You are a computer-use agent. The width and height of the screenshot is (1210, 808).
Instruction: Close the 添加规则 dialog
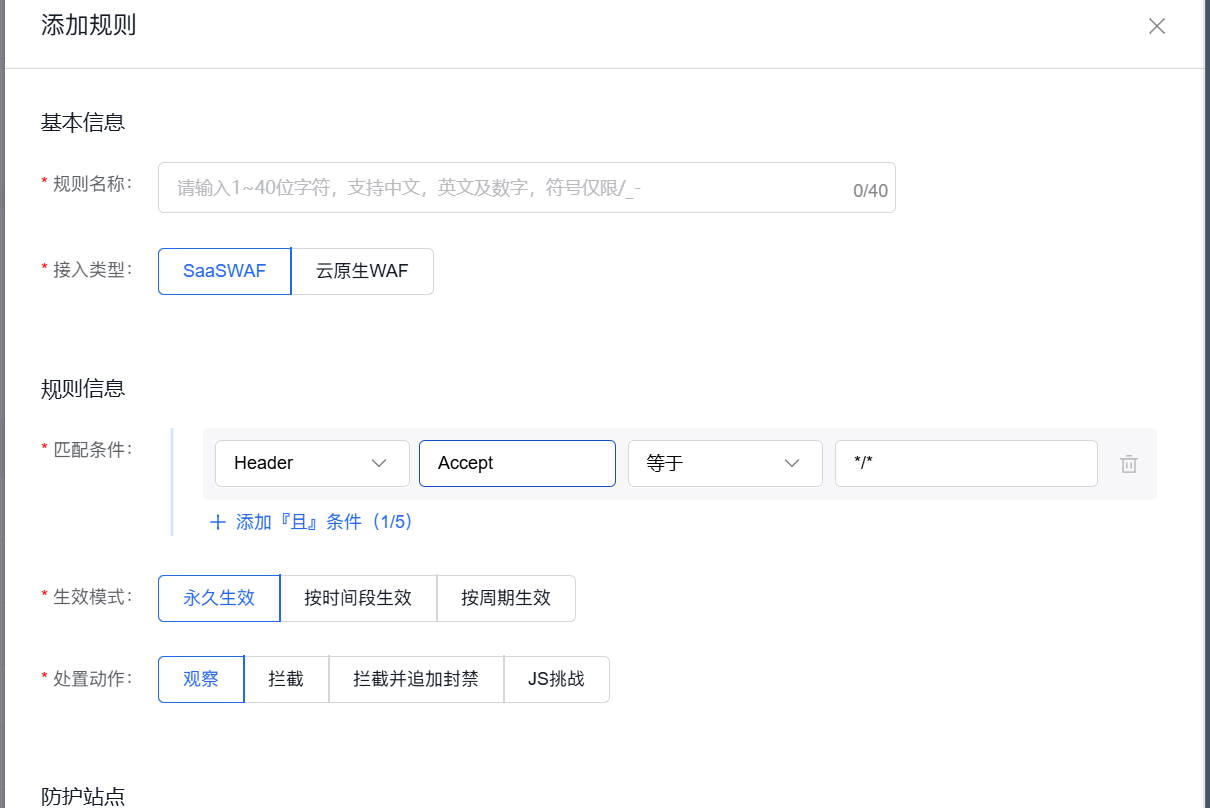1156,26
